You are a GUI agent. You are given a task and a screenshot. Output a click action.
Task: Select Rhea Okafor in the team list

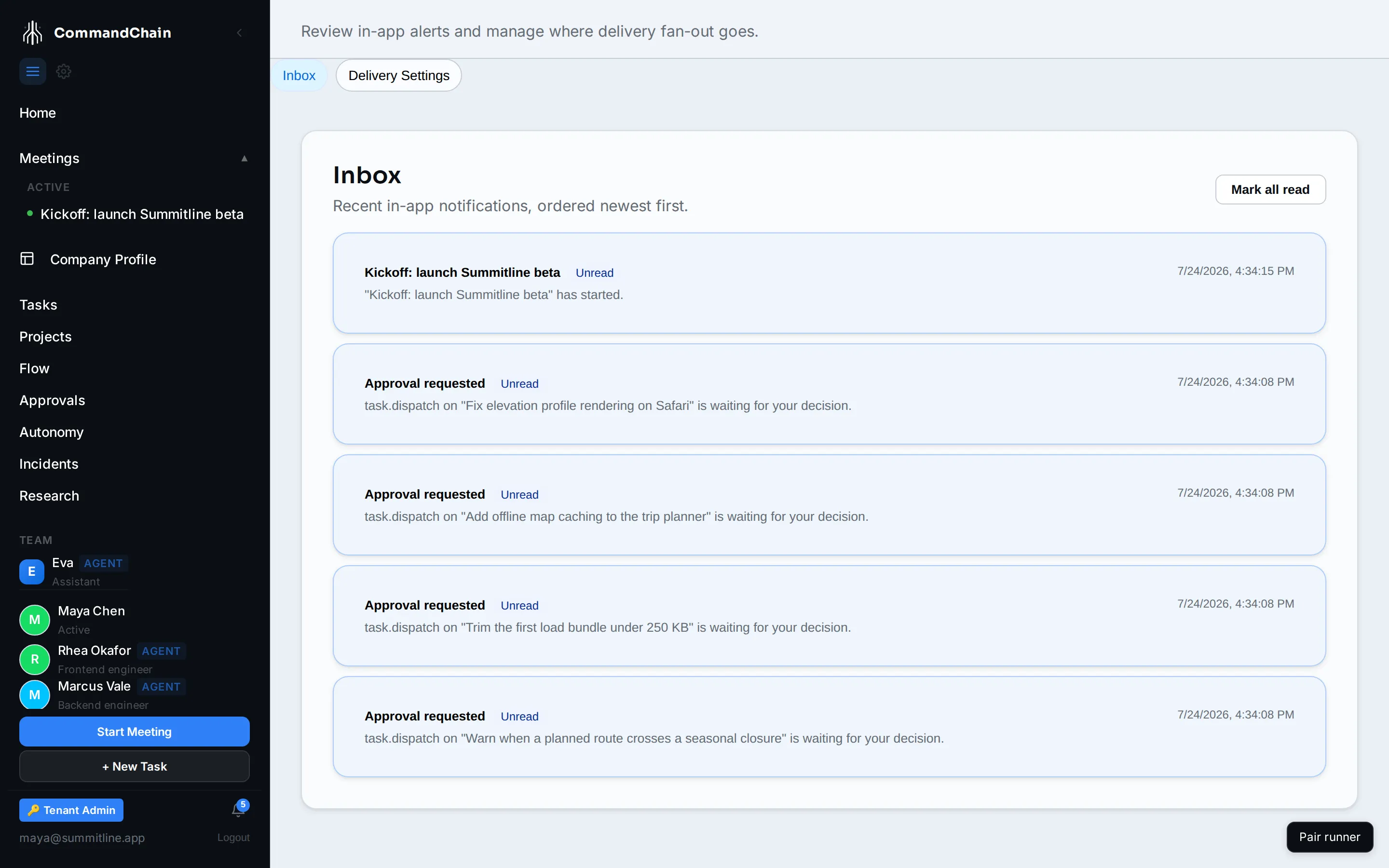coord(103,660)
